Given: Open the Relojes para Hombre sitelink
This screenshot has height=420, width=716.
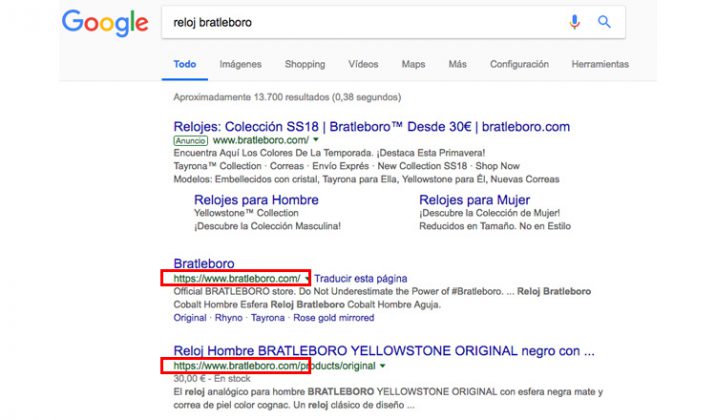Looking at the screenshot, I should tap(256, 200).
